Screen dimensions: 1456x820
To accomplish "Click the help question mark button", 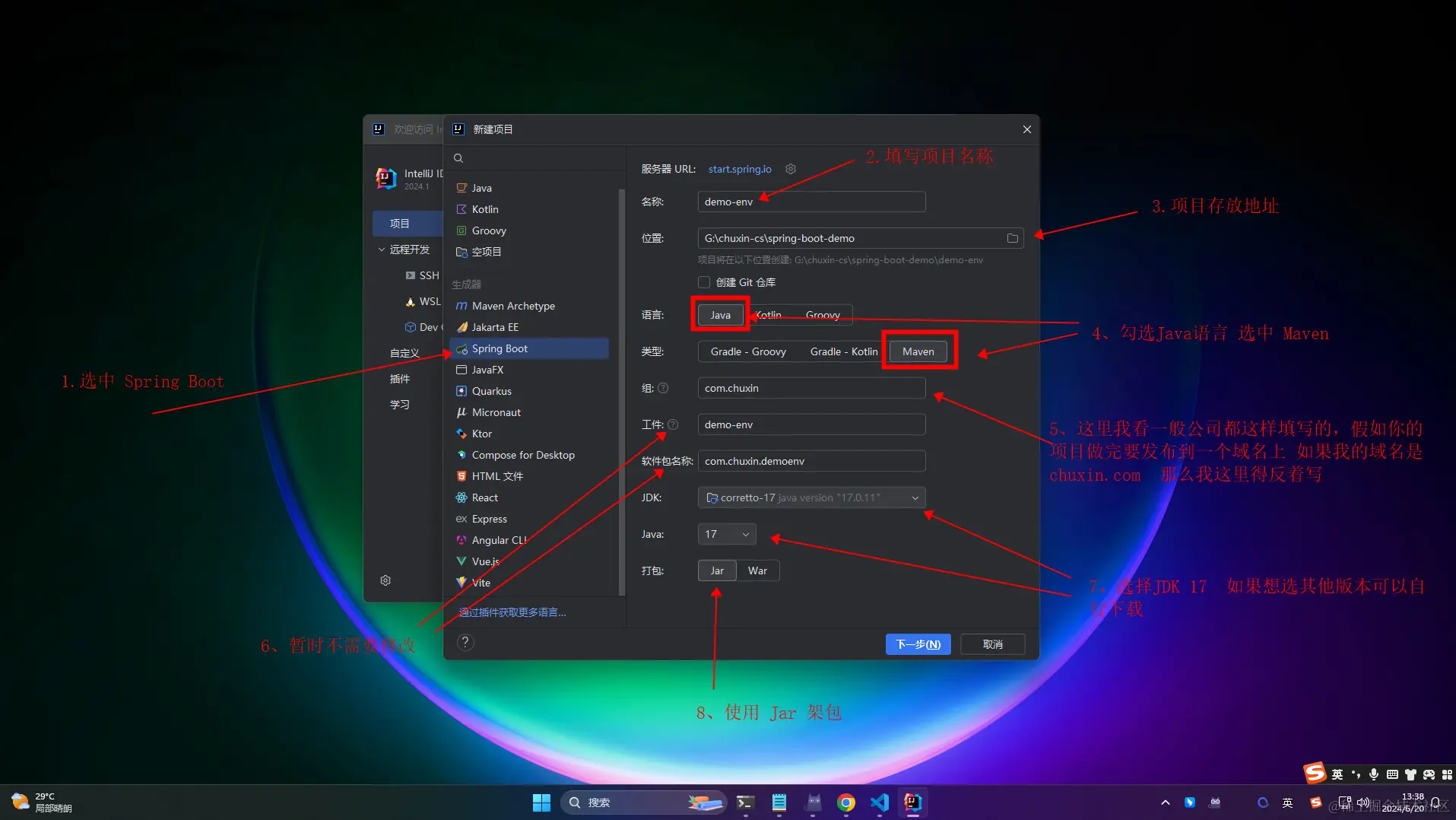I will click(465, 643).
